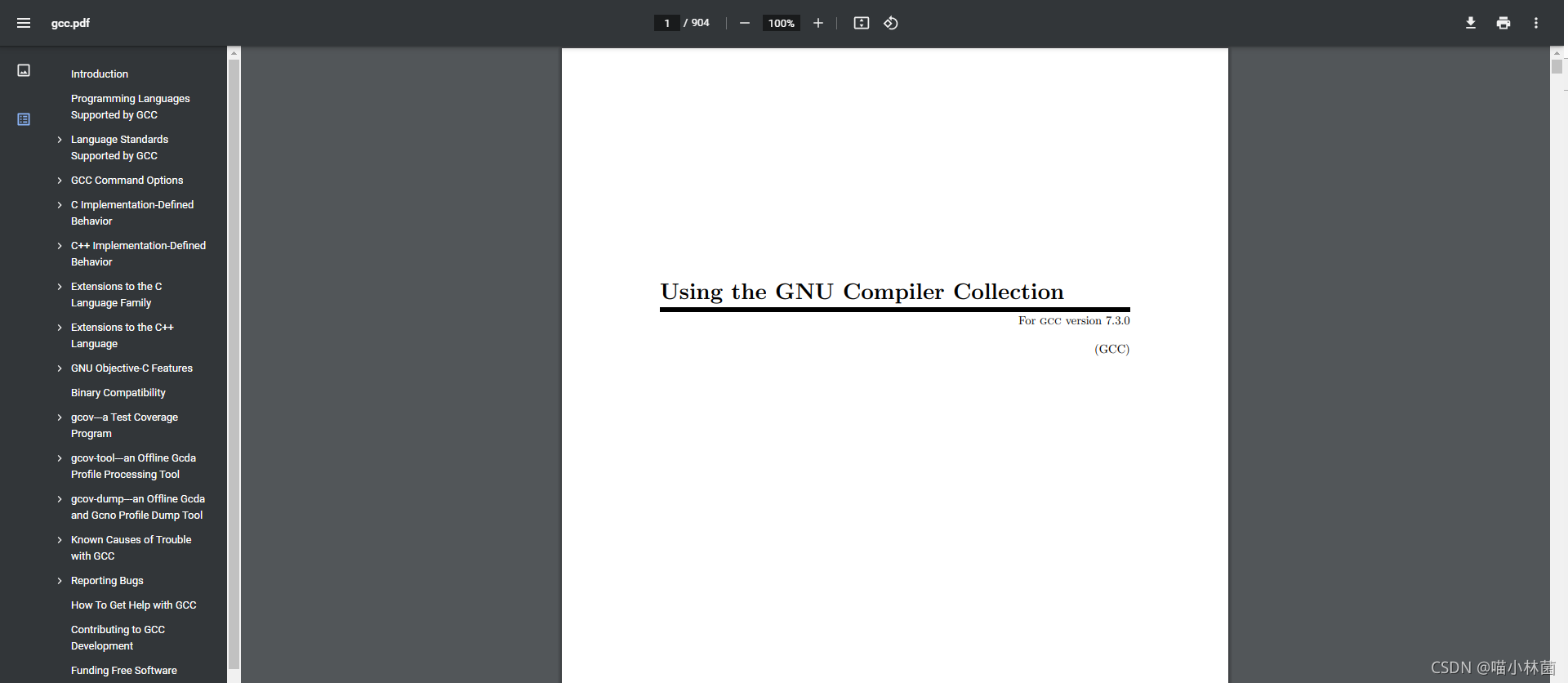Download the gcc.pdf file
Viewport: 1568px width, 683px height.
(x=1471, y=23)
